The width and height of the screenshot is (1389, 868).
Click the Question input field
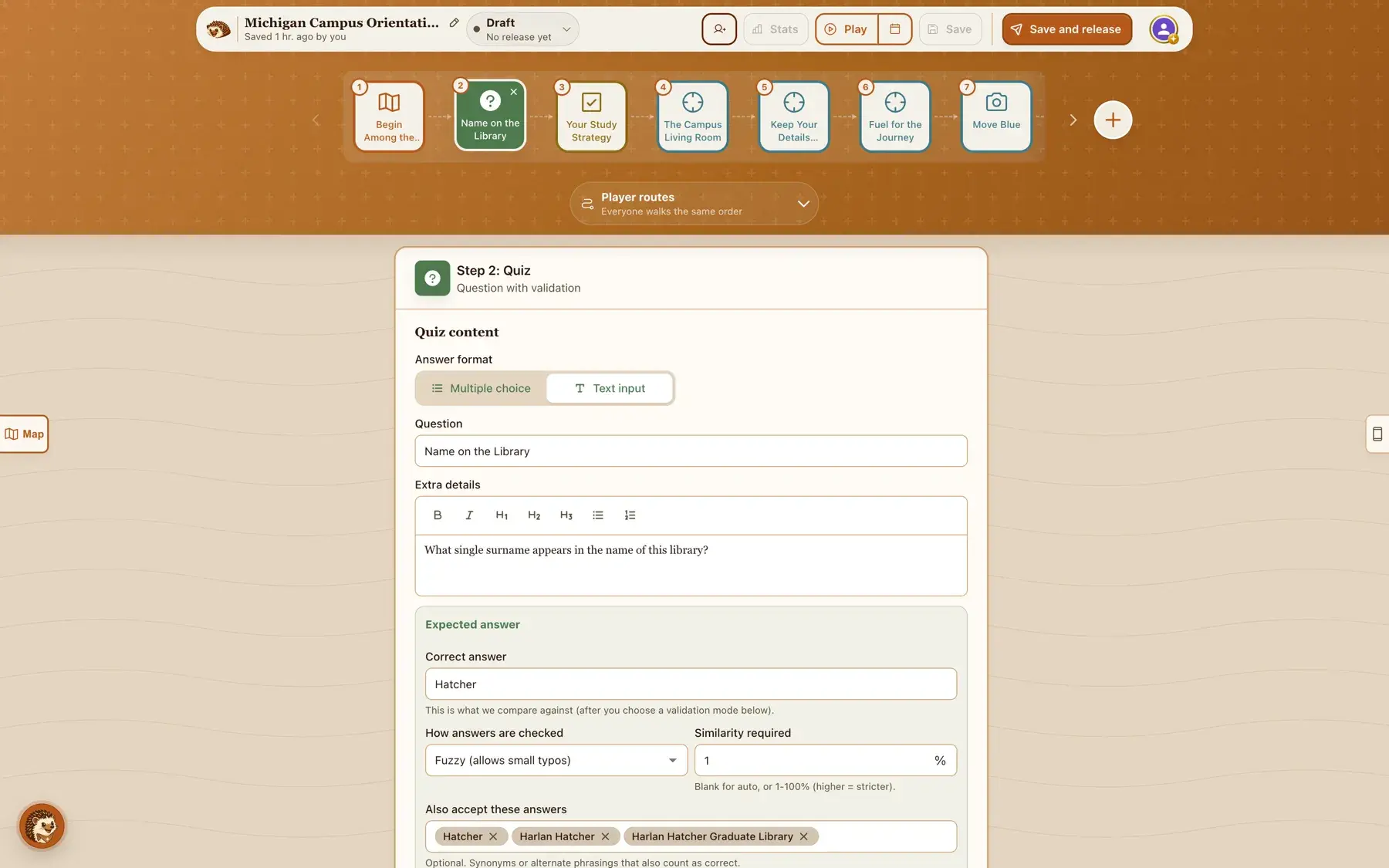click(x=691, y=451)
